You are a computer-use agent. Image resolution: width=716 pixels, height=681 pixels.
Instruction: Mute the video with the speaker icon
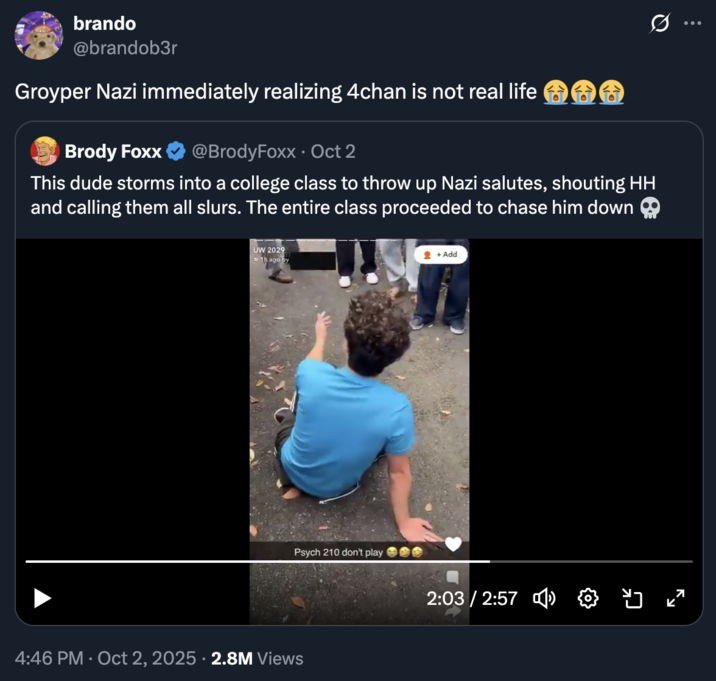tap(544, 598)
